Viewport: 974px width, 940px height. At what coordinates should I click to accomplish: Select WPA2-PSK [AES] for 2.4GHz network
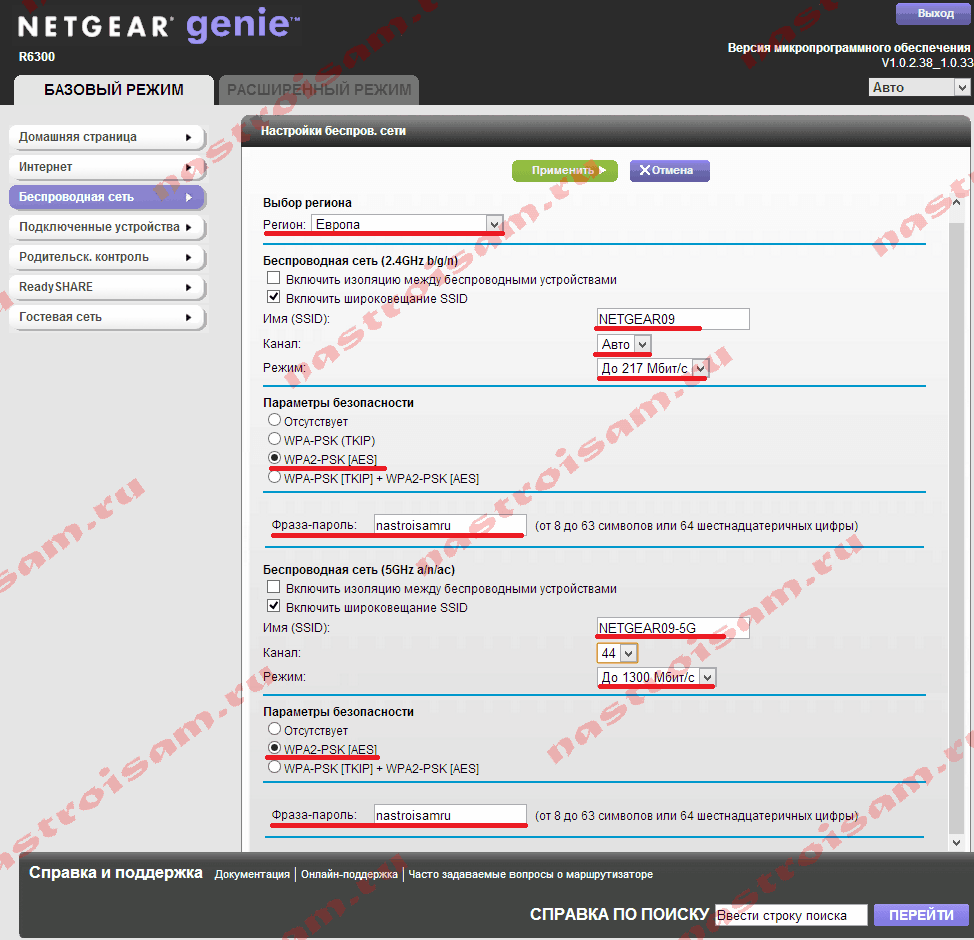coord(274,458)
